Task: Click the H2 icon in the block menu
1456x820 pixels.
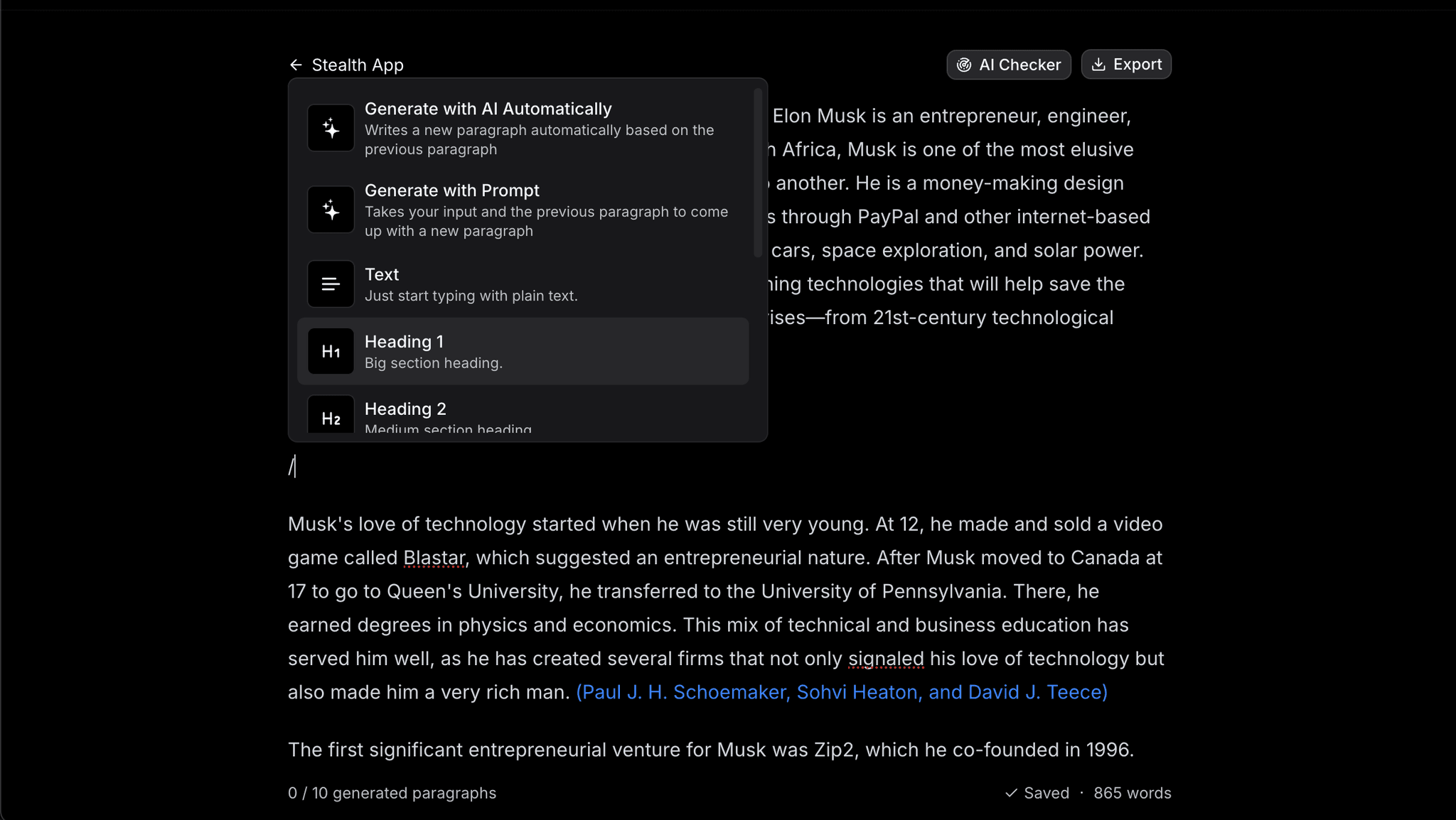Action: [330, 418]
